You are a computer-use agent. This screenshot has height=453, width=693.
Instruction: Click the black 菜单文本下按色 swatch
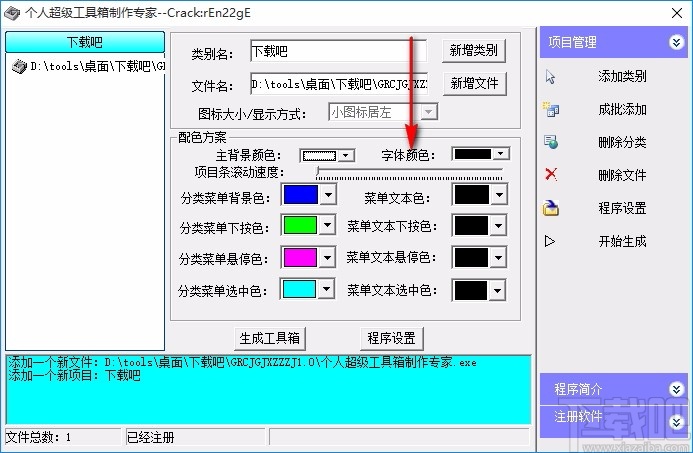pyautogui.click(x=471, y=226)
